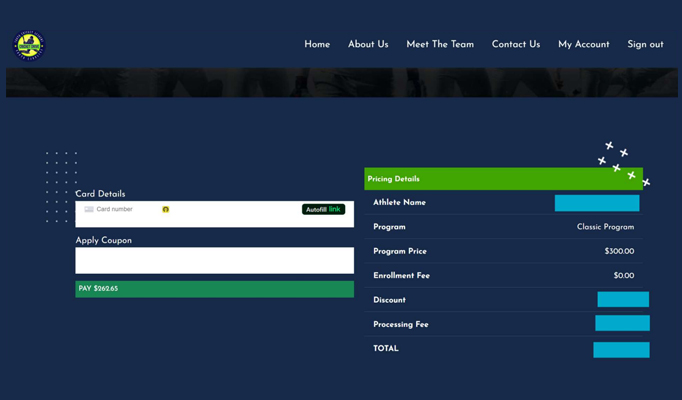Click the yellow password manager icon
This screenshot has height=400, width=682.
click(166, 209)
